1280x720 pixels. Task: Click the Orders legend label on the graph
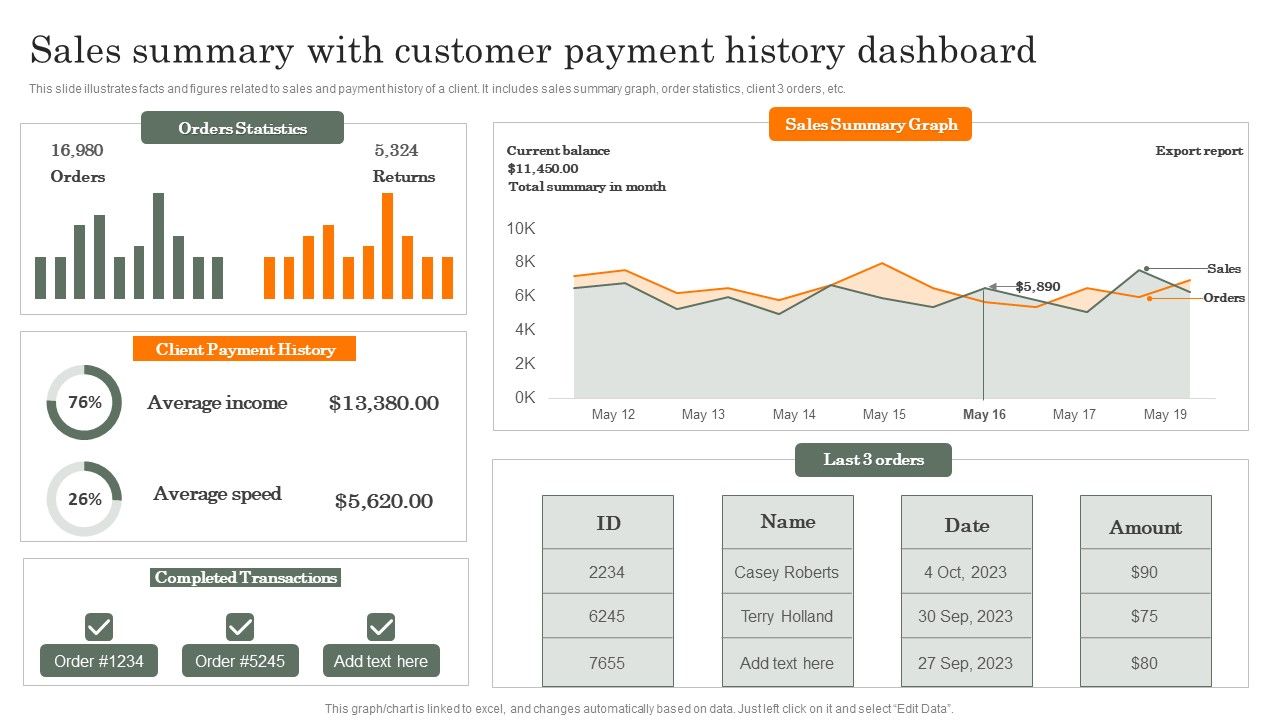pos(1224,298)
